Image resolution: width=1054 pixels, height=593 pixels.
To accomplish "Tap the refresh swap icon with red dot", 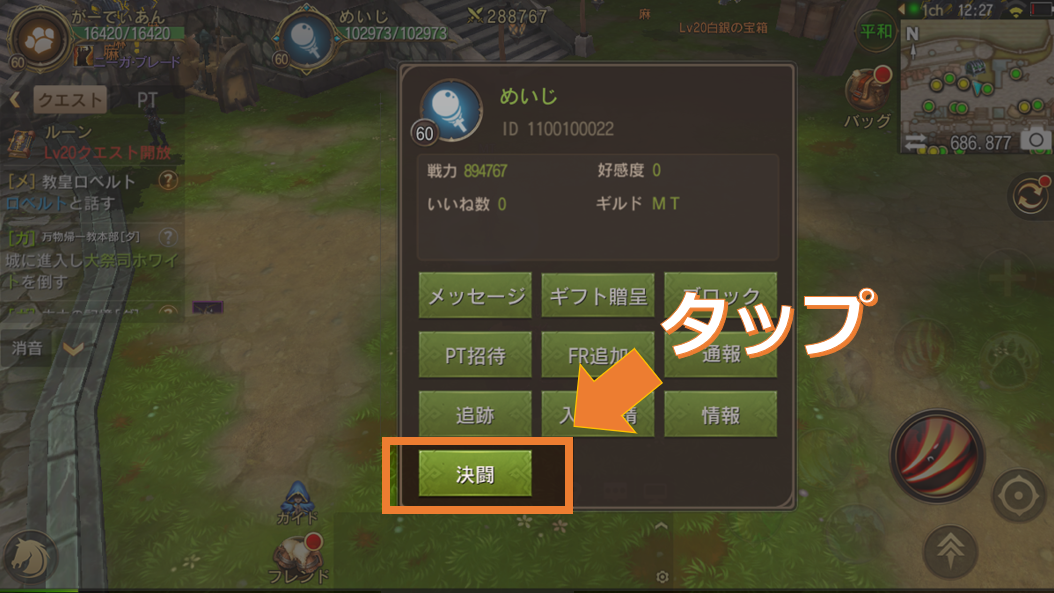I will point(1030,196).
